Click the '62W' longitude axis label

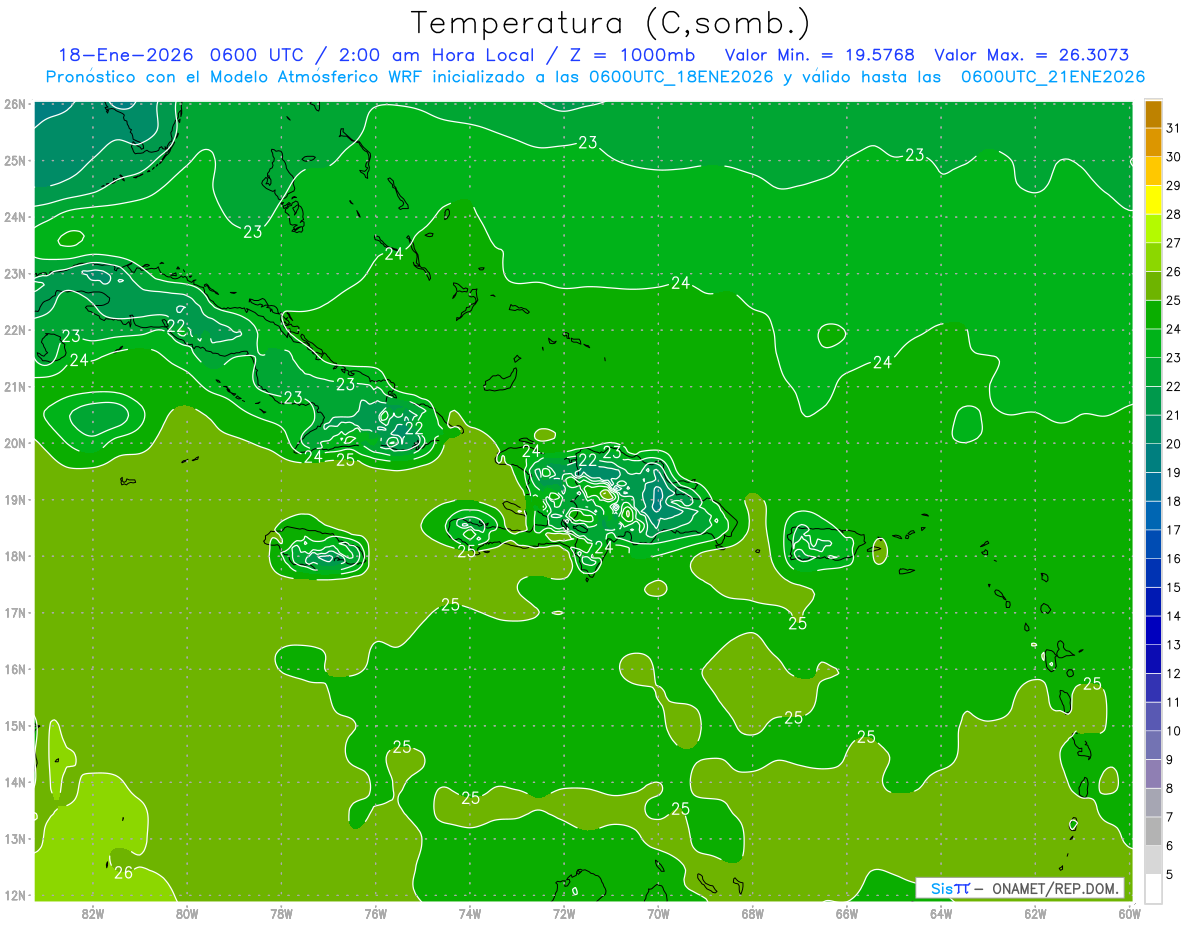(x=1035, y=913)
